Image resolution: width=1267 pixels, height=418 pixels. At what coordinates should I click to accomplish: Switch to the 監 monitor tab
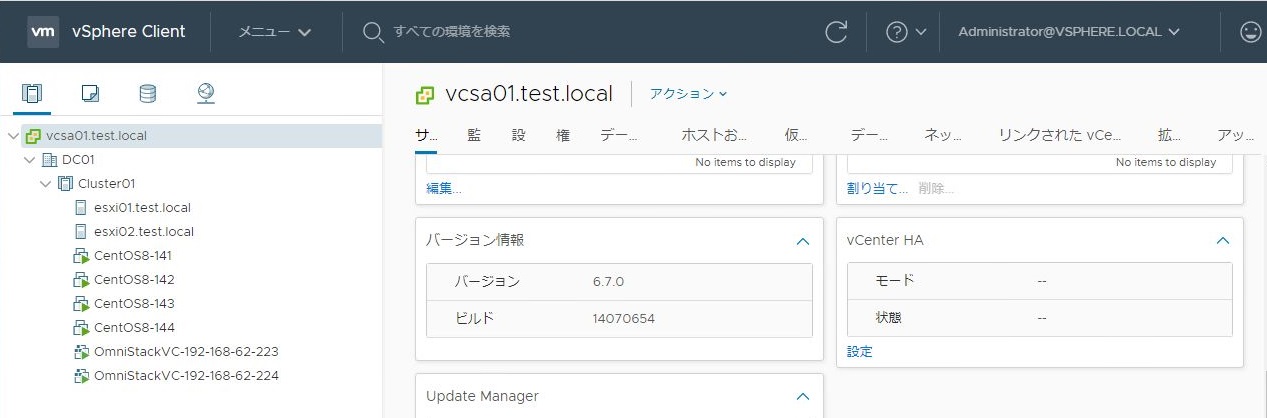[x=474, y=137]
